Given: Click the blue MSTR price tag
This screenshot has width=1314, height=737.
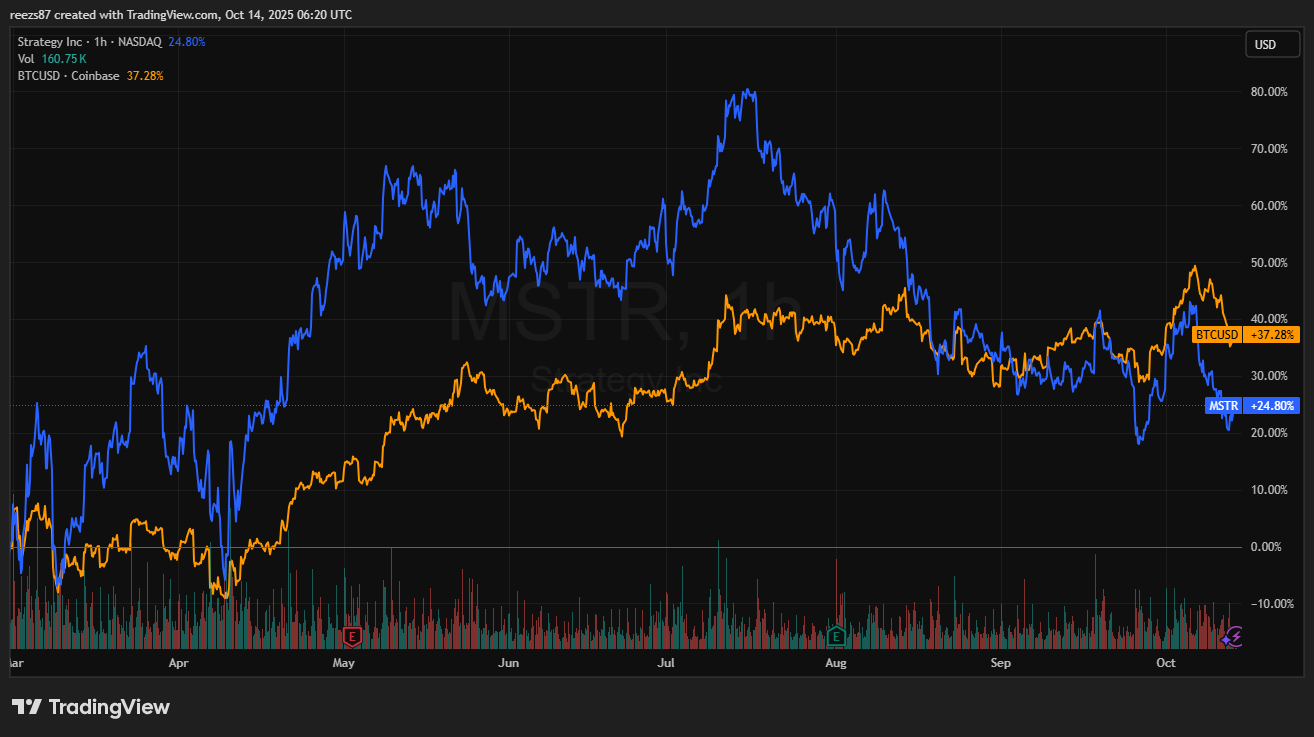Looking at the screenshot, I should tap(1223, 406).
